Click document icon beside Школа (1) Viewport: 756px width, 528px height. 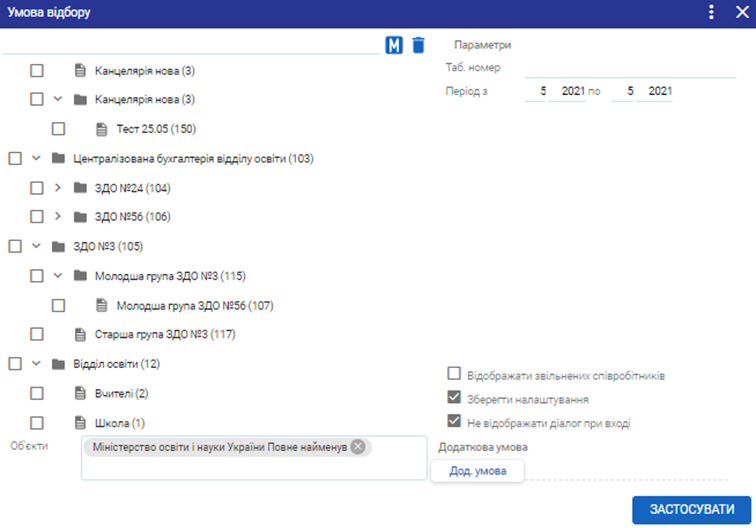[81, 423]
